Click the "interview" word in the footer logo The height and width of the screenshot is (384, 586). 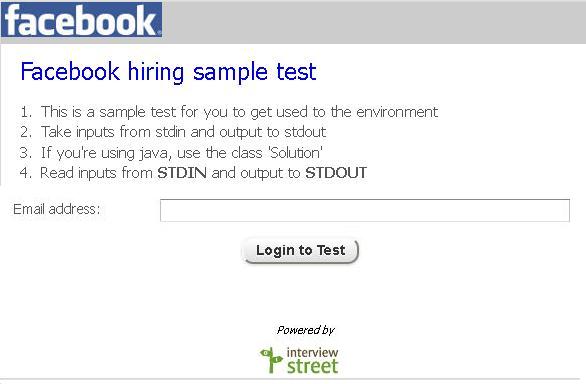tap(312, 352)
